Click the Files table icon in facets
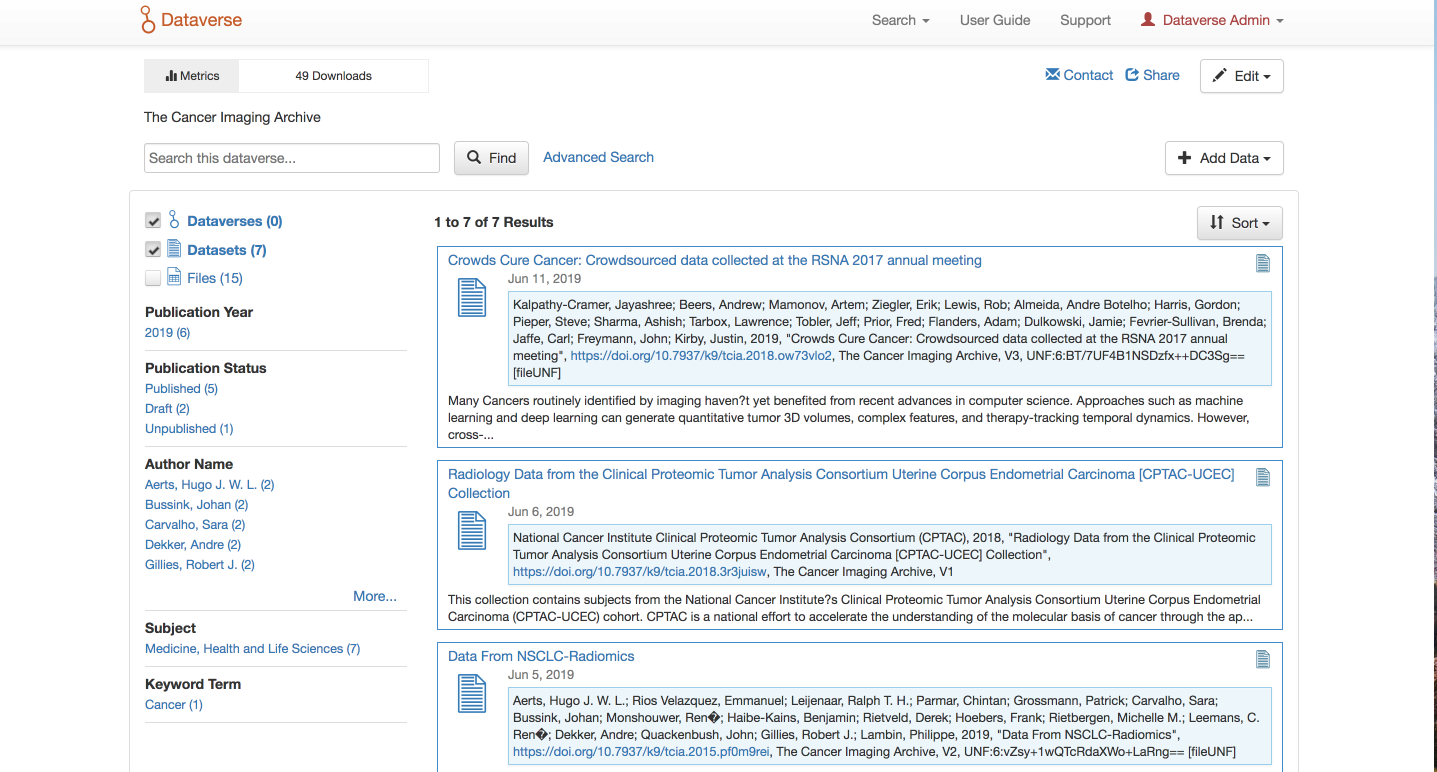Screen dimensions: 1437x772 [174, 277]
